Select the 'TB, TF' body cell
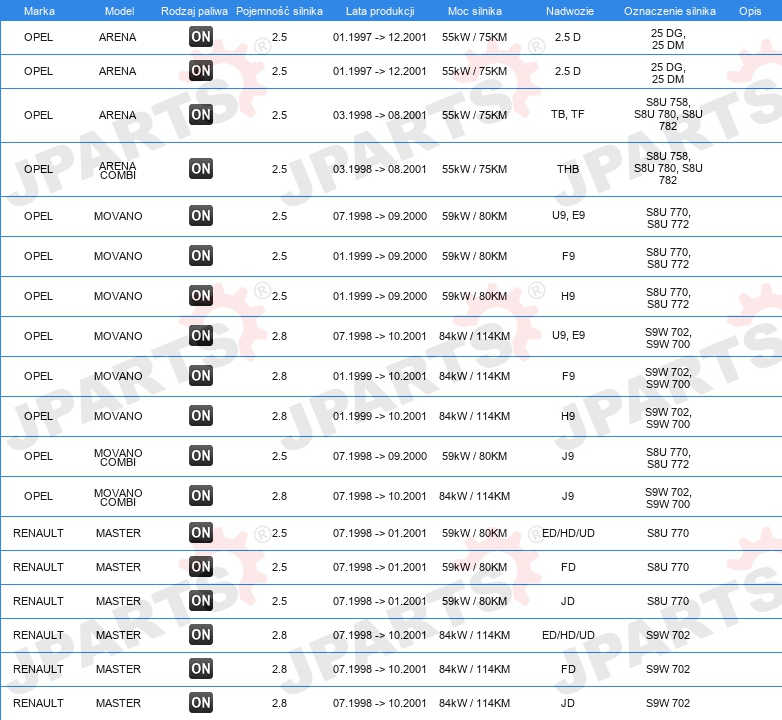782x720 pixels. [568, 114]
